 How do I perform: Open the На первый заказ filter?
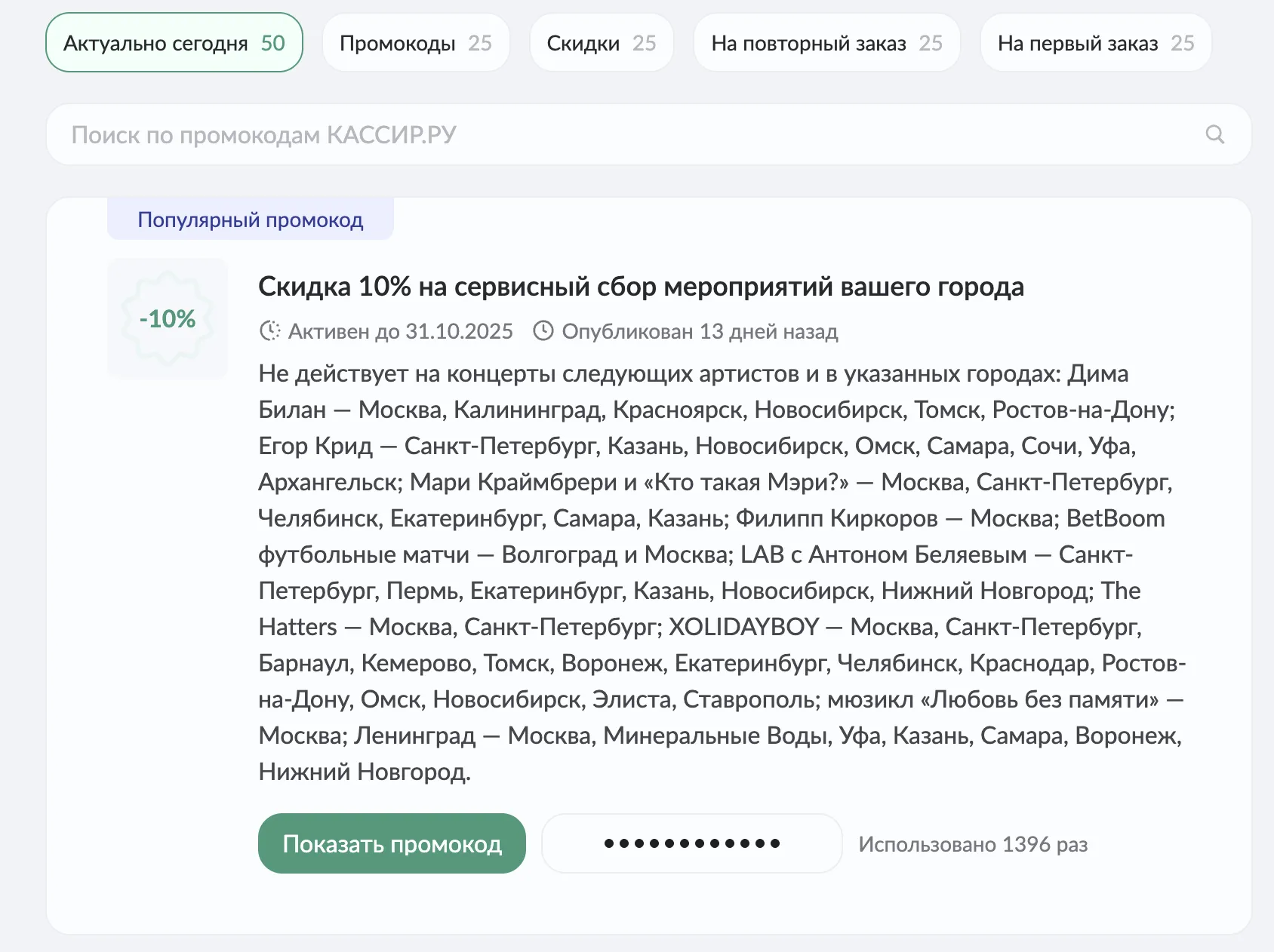tap(1094, 43)
